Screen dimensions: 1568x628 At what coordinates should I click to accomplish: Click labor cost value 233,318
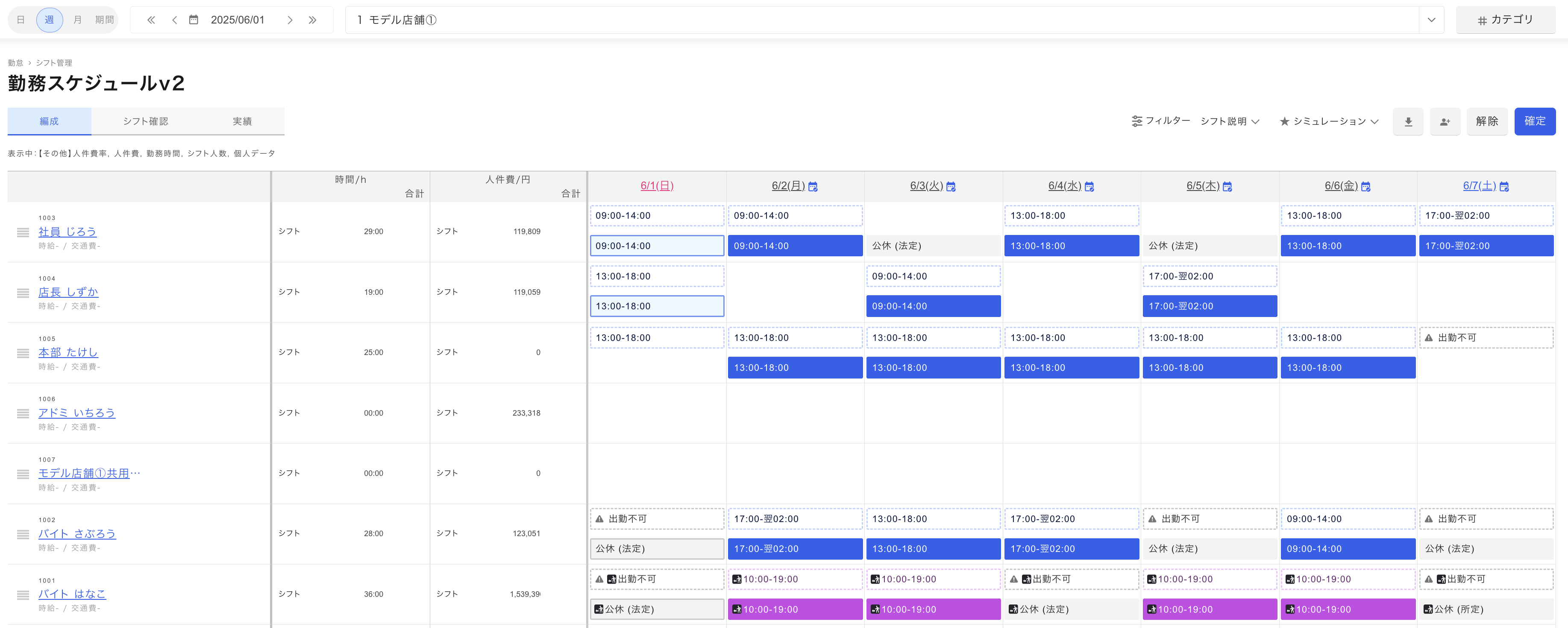pyautogui.click(x=526, y=413)
